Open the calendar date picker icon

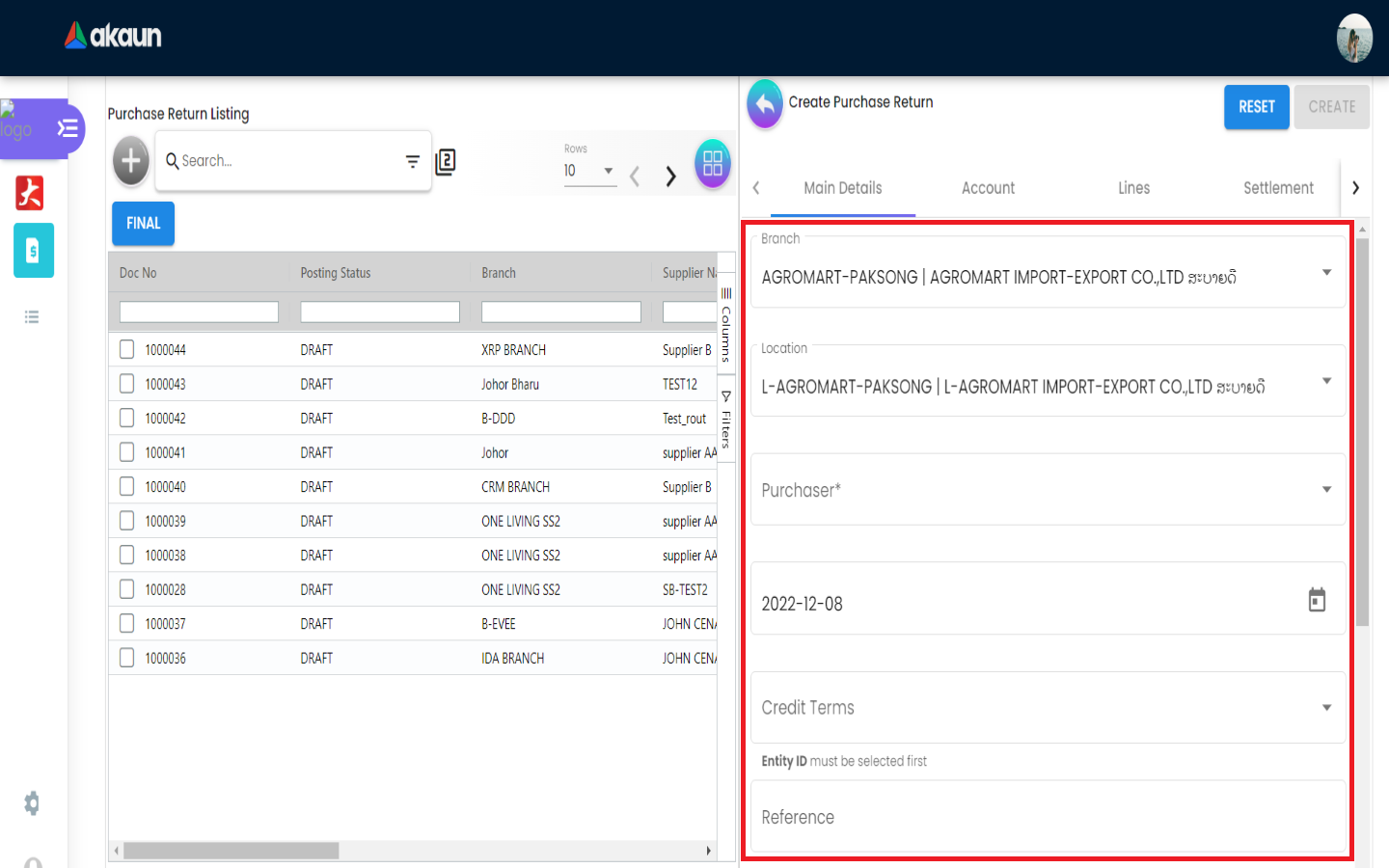(1317, 600)
